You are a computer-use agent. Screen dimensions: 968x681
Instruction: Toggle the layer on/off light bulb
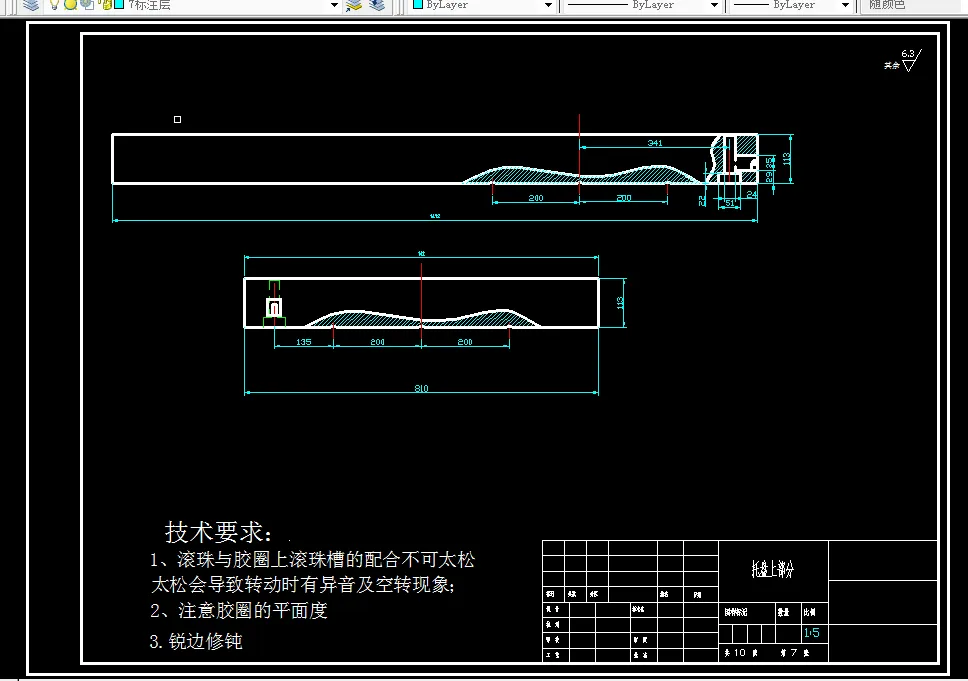(x=54, y=4)
